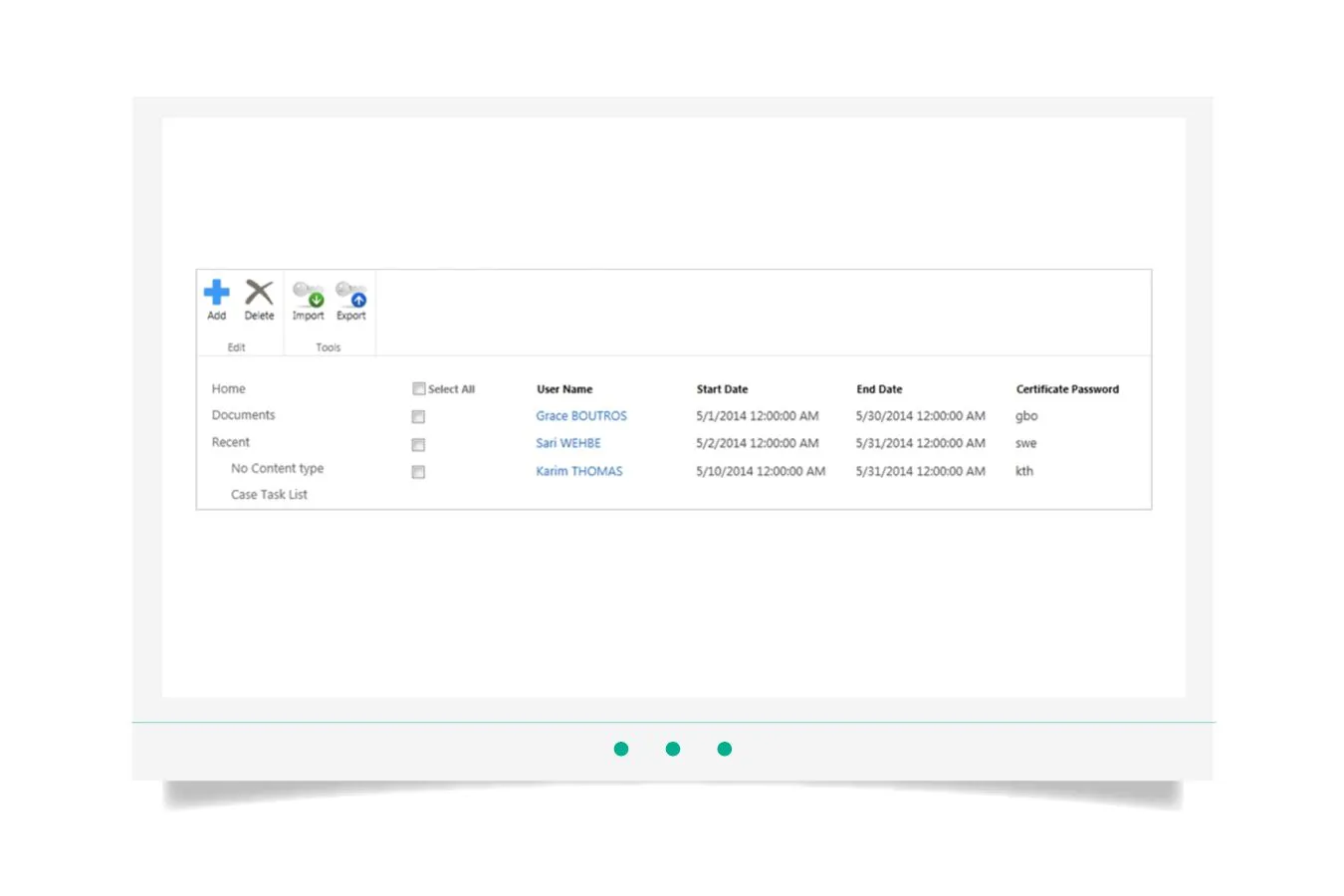The width and height of the screenshot is (1344, 896).
Task: Select start date 5/2/2014 12:00:00 AM
Action: point(758,443)
